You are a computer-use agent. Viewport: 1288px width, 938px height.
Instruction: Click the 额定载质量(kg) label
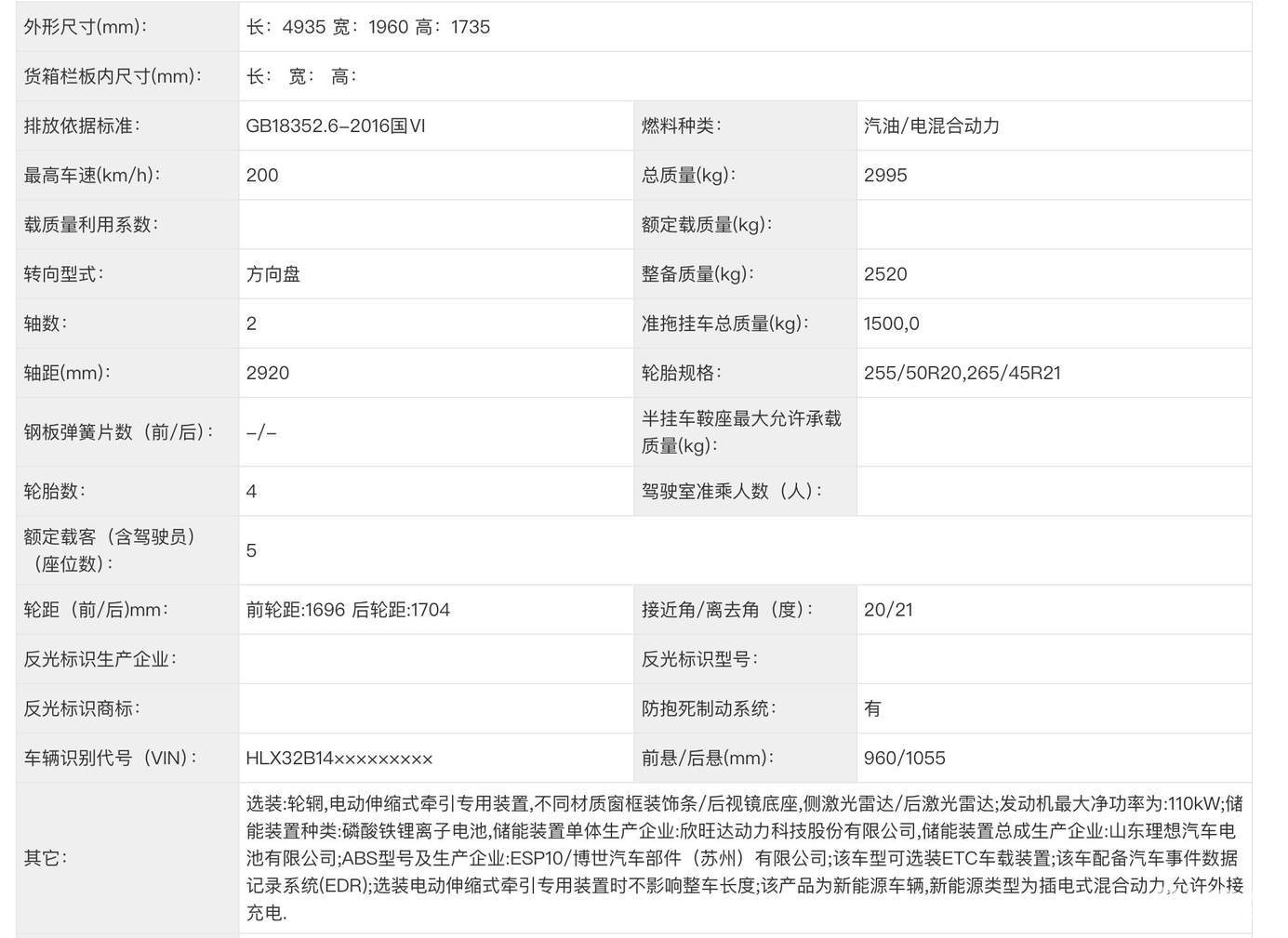[707, 224]
